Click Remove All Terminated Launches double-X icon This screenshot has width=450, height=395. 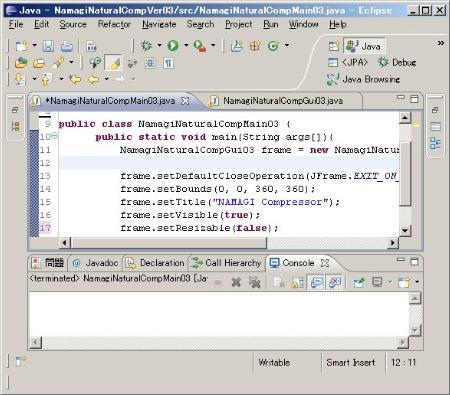255,282
